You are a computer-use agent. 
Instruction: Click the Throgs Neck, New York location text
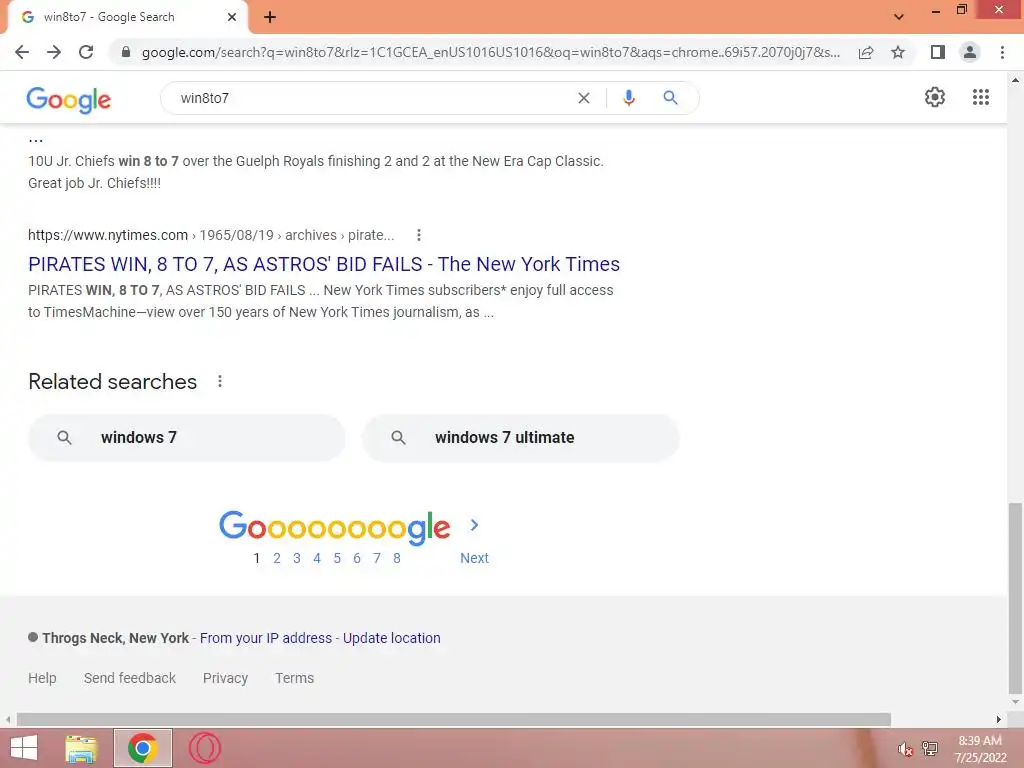point(116,638)
